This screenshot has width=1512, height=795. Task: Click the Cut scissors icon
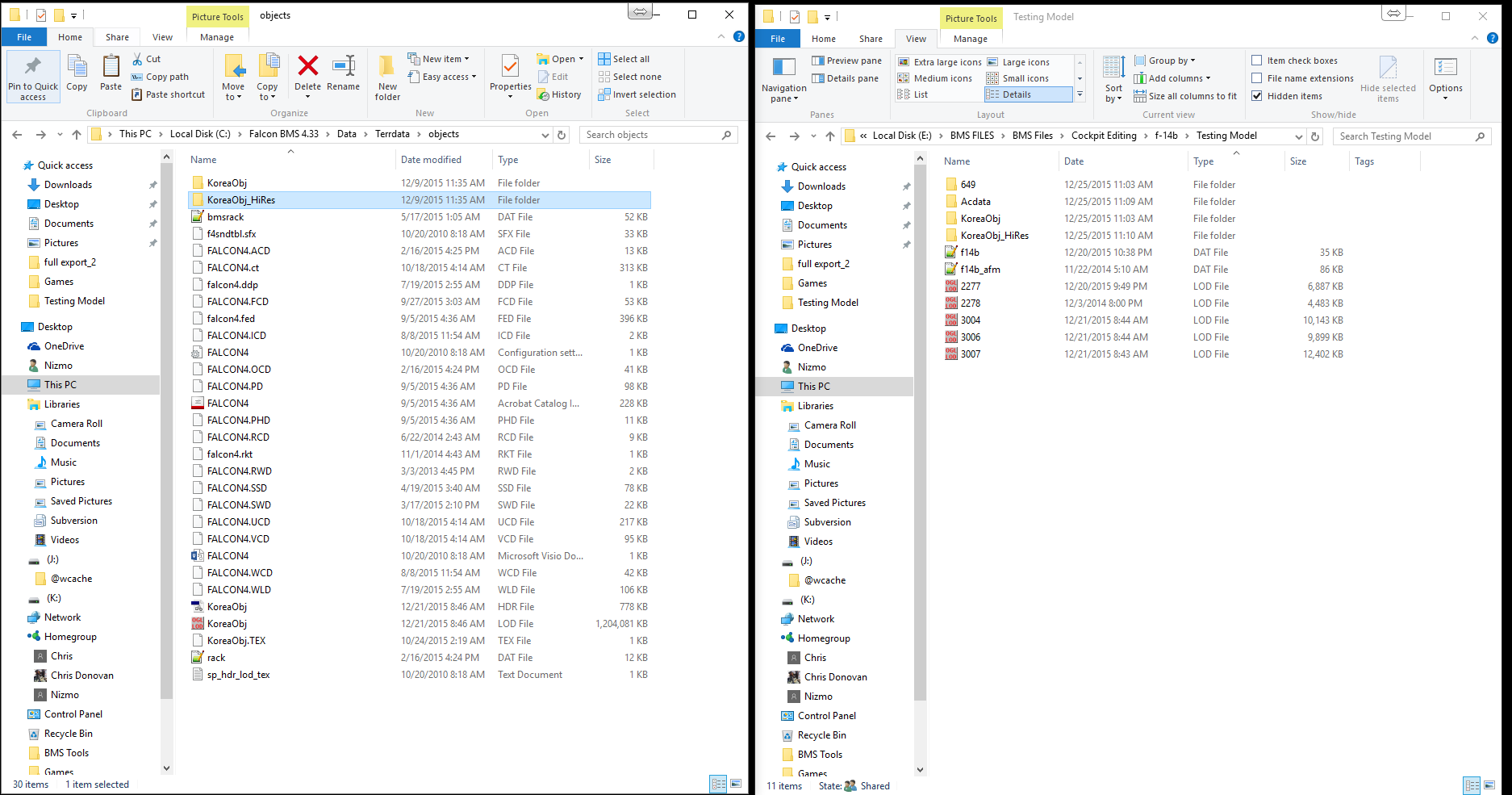[x=137, y=59]
